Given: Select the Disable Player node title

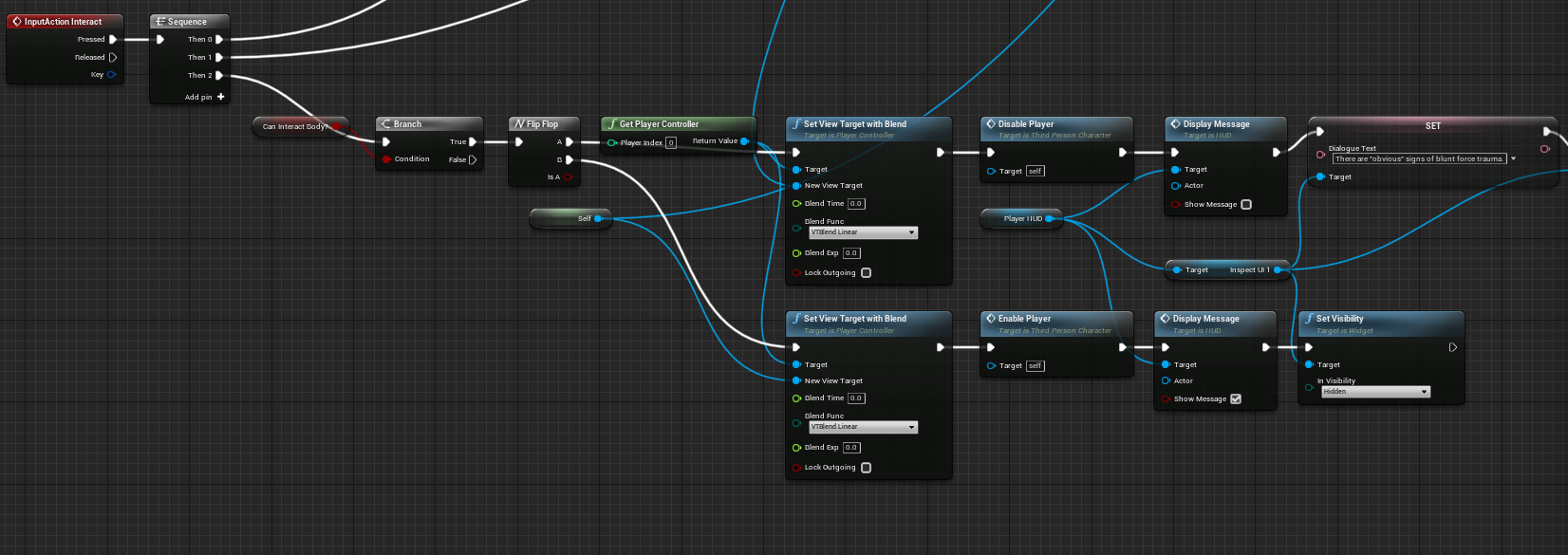Looking at the screenshot, I should 1025,124.
